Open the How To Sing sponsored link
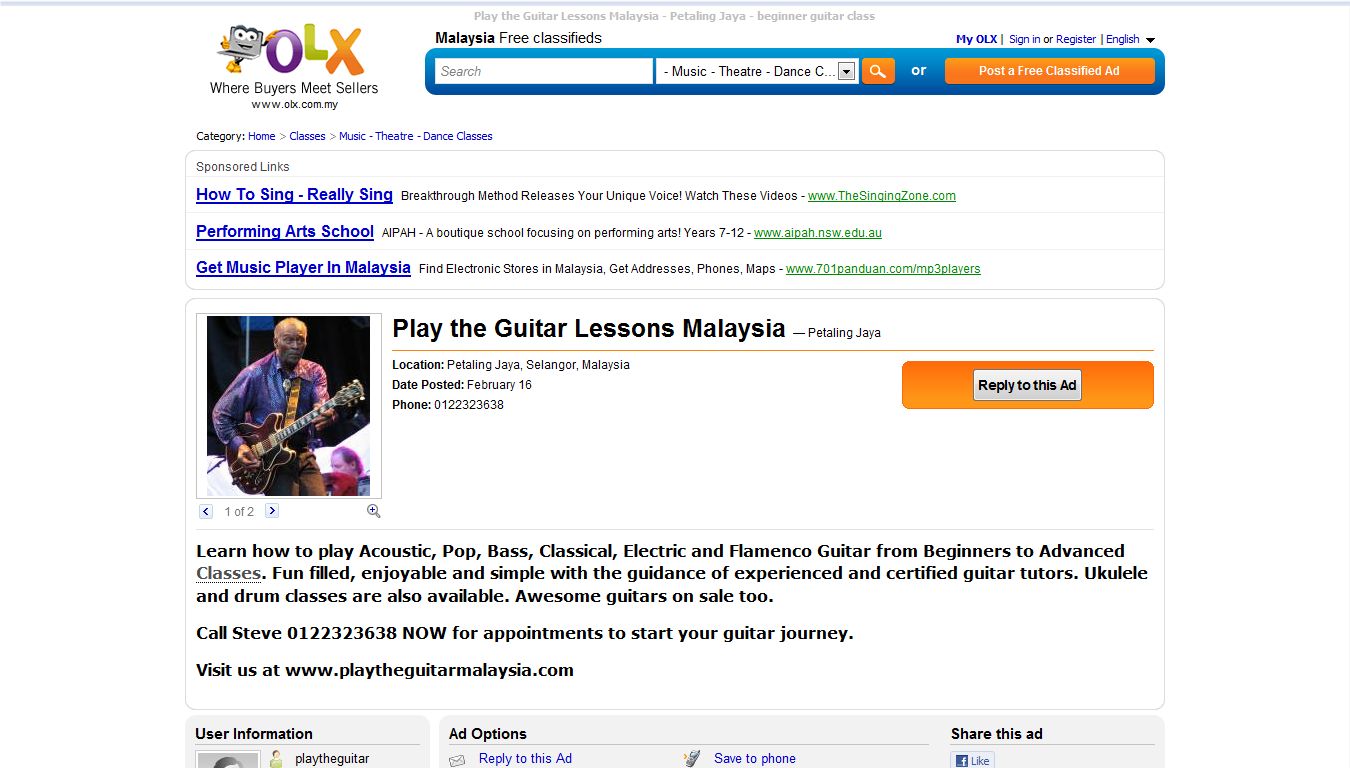 click(x=294, y=195)
